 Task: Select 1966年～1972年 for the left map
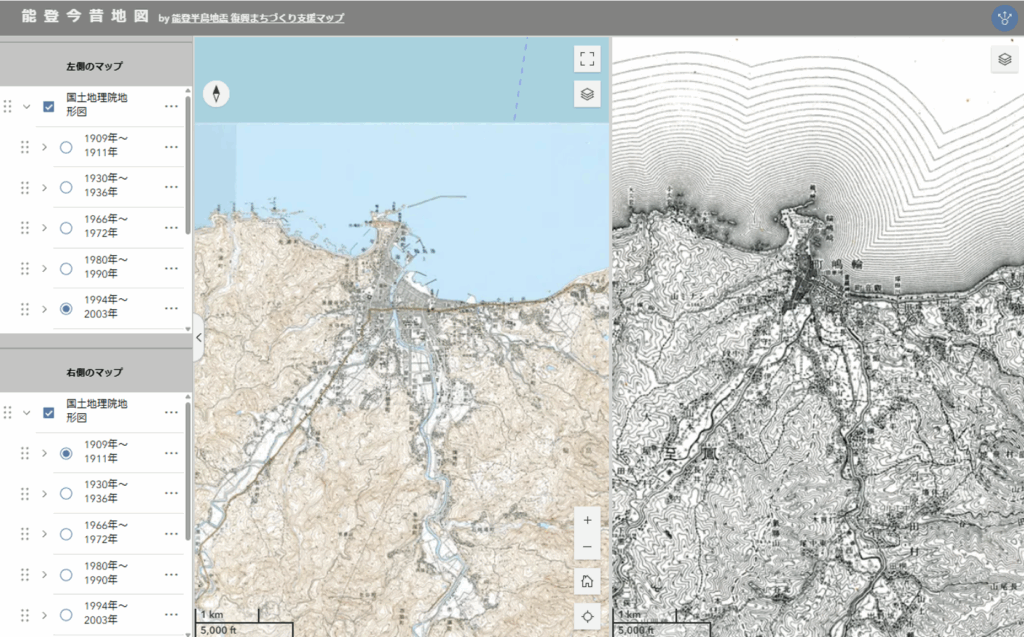click(x=66, y=228)
